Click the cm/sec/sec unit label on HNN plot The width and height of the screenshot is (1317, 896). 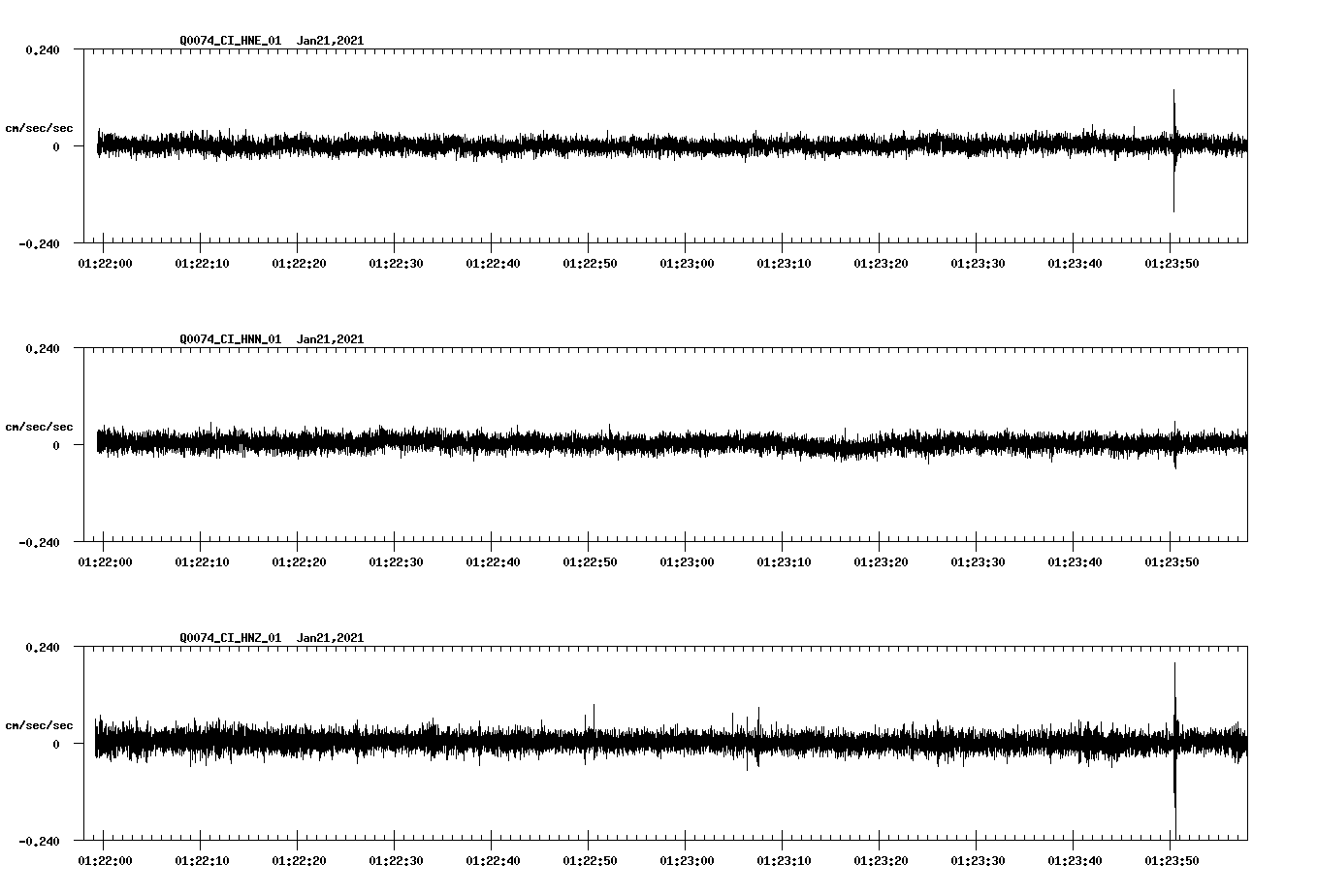pyautogui.click(x=39, y=427)
